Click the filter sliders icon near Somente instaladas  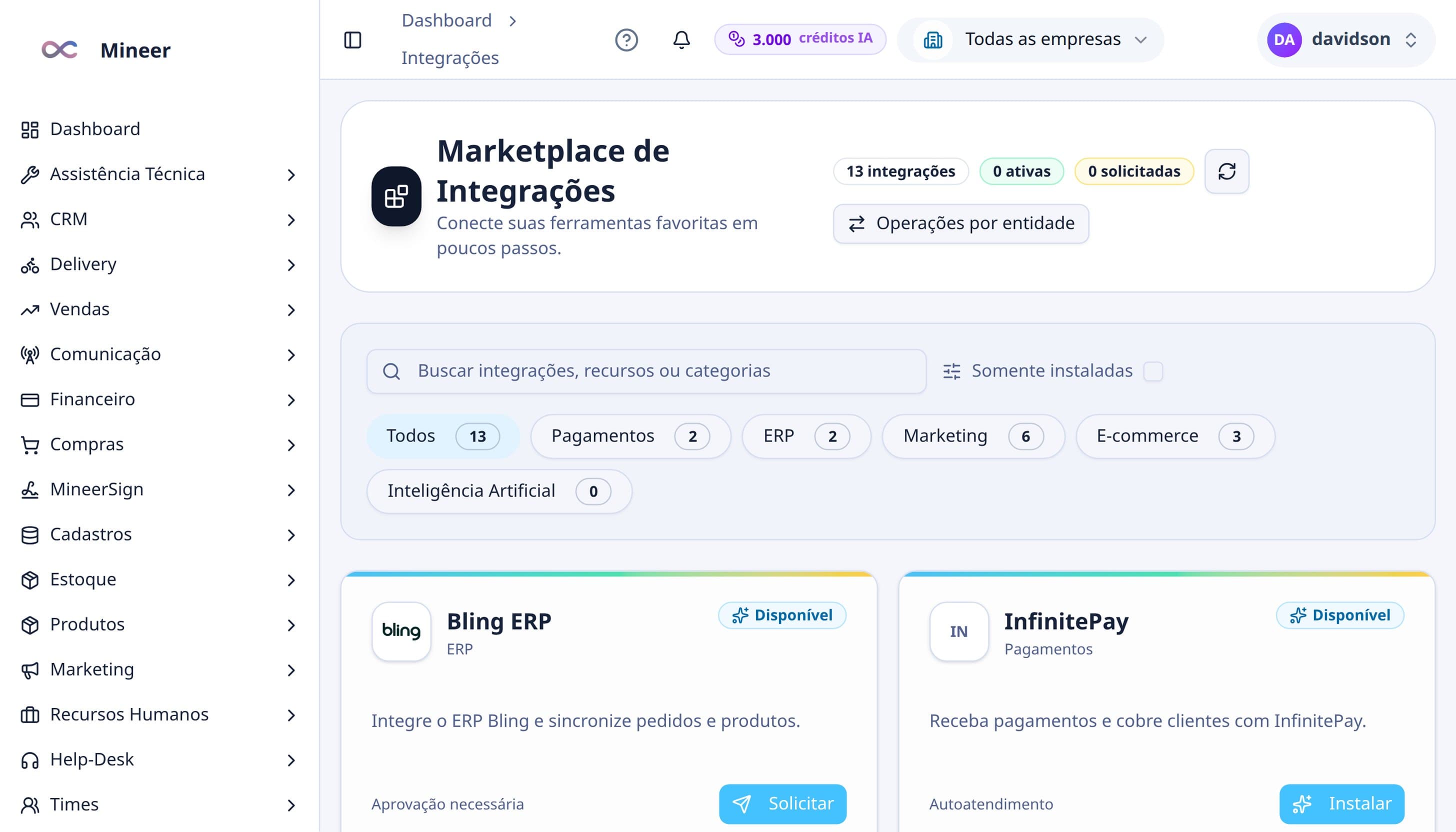click(x=951, y=371)
